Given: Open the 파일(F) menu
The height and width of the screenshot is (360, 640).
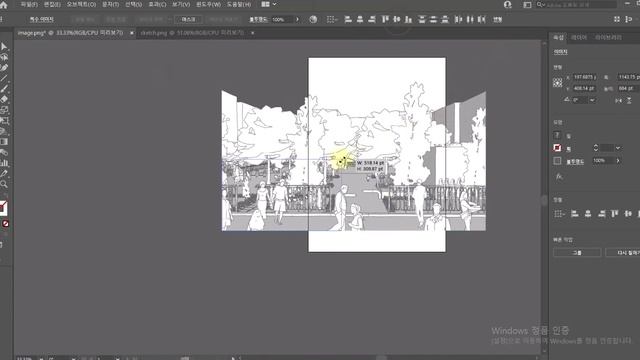Looking at the screenshot, I should [x=29, y=4].
